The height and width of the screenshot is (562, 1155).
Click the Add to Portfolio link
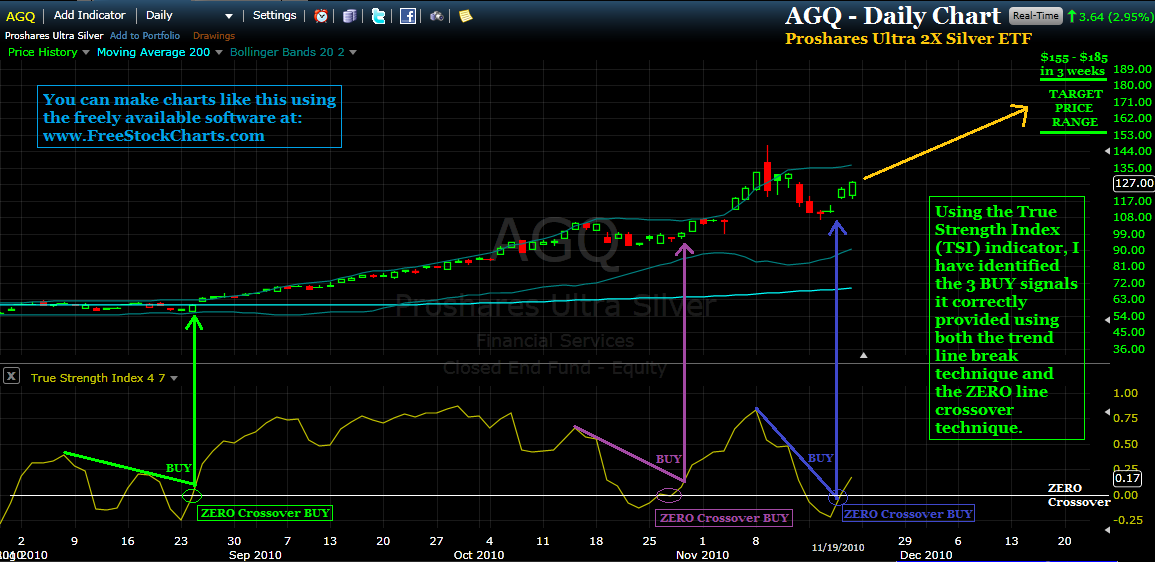pos(144,35)
